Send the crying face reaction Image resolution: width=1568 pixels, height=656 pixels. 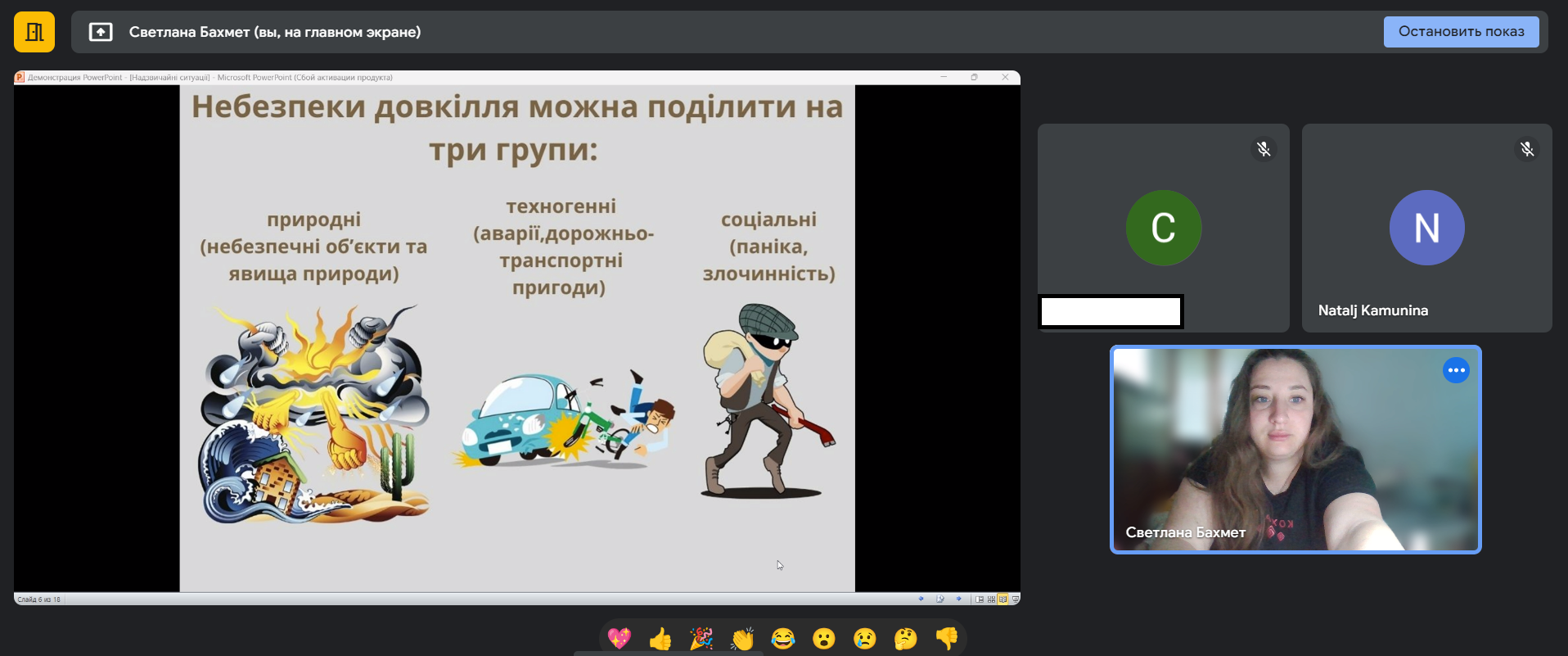coord(865,638)
